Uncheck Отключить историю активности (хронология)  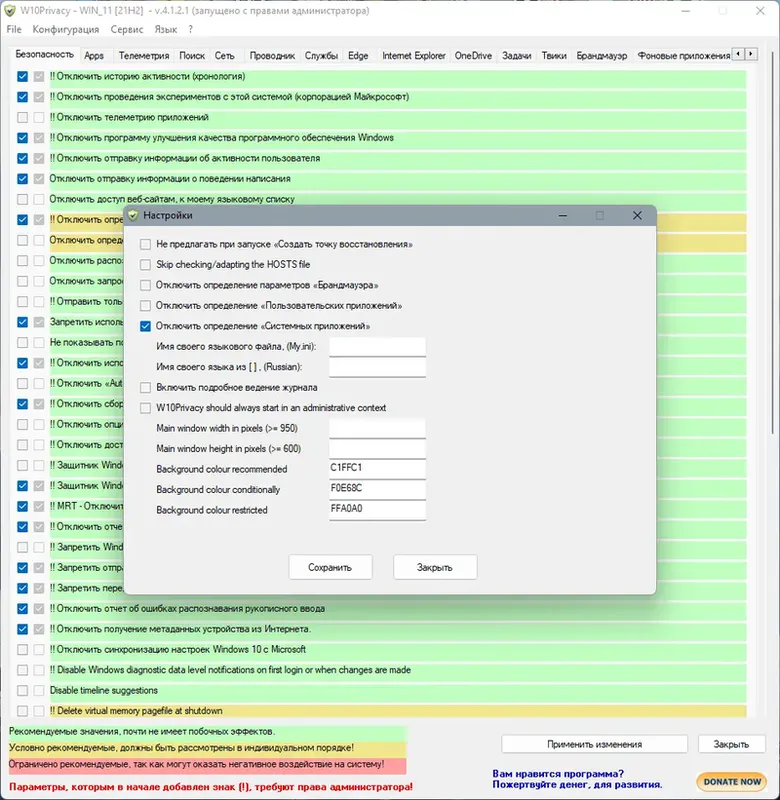pyautogui.click(x=22, y=77)
